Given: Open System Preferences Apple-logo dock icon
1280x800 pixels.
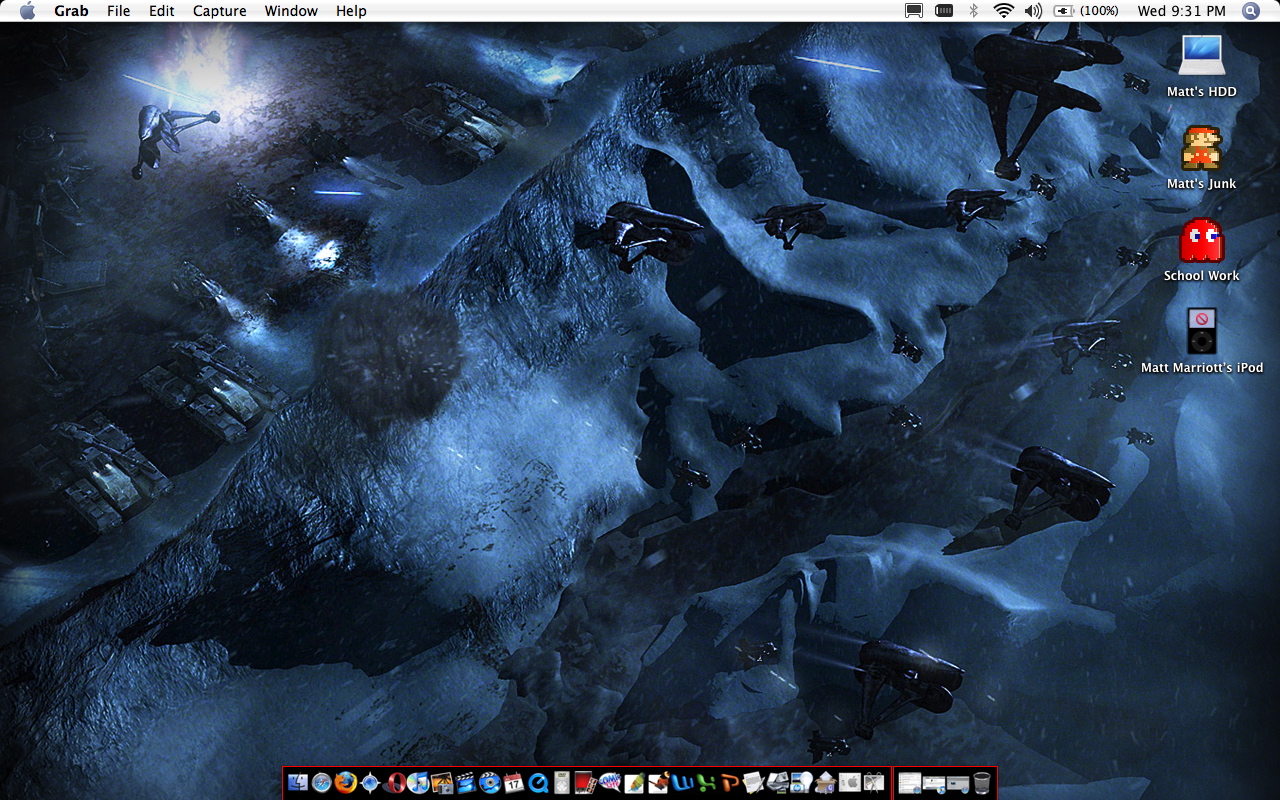Looking at the screenshot, I should 848,783.
